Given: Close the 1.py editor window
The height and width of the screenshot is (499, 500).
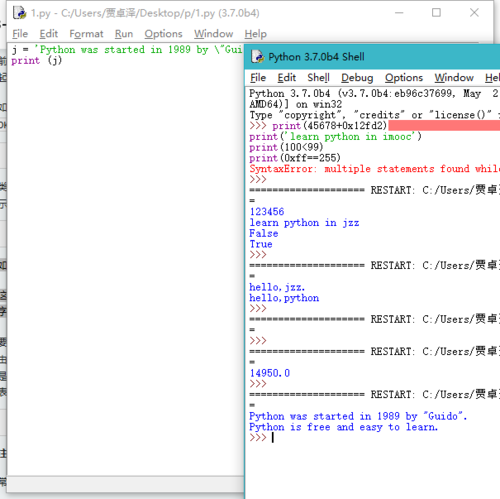Looking at the screenshot, I should (x=474, y=13).
